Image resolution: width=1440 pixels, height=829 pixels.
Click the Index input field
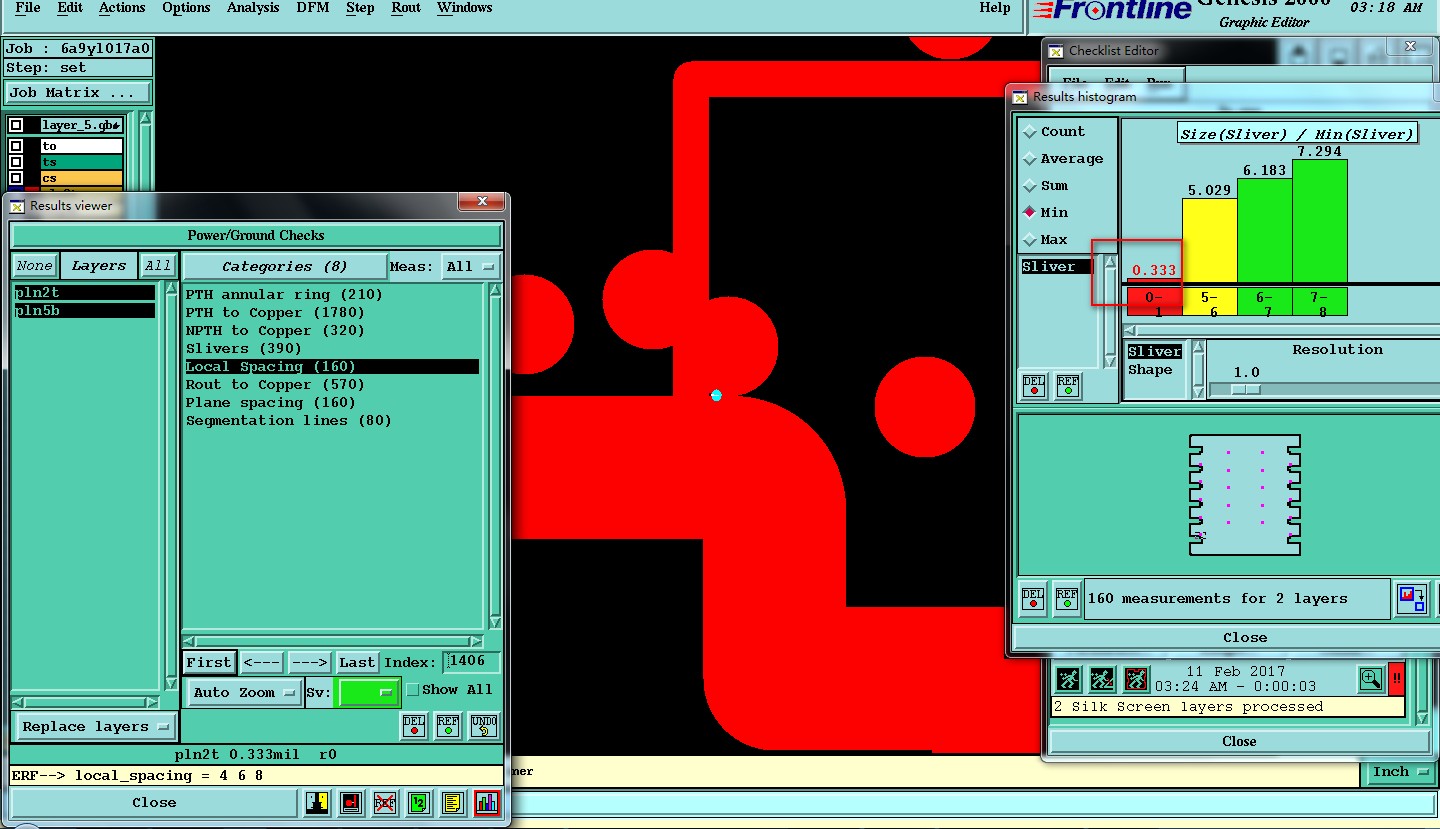click(473, 662)
